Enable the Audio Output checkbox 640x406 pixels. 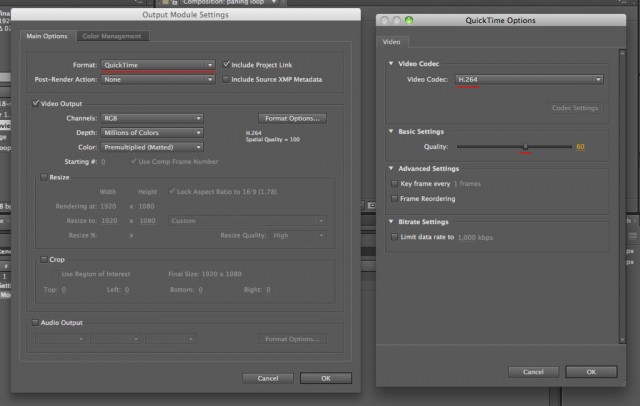point(36,322)
